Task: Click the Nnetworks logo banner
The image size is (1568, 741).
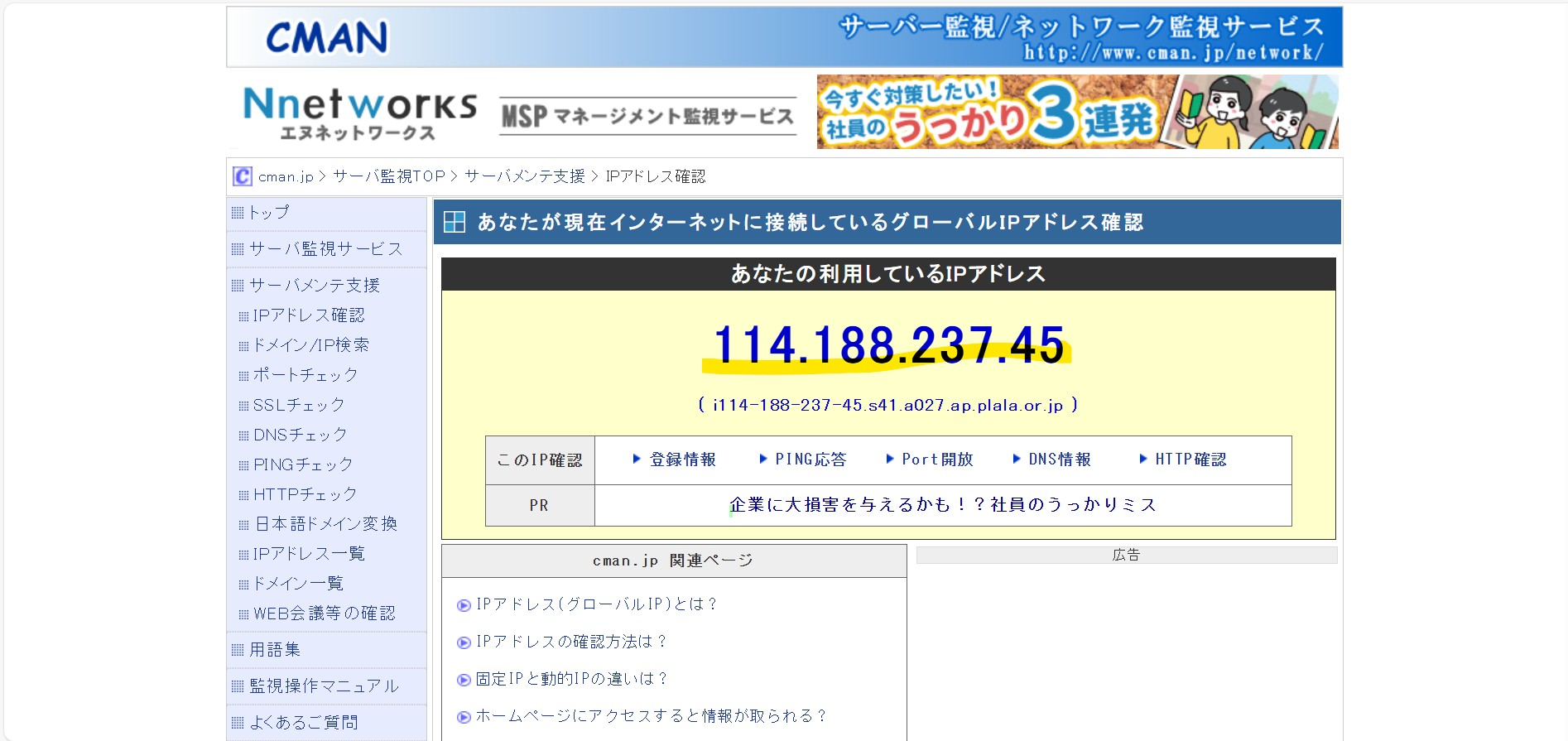Action: point(359,113)
